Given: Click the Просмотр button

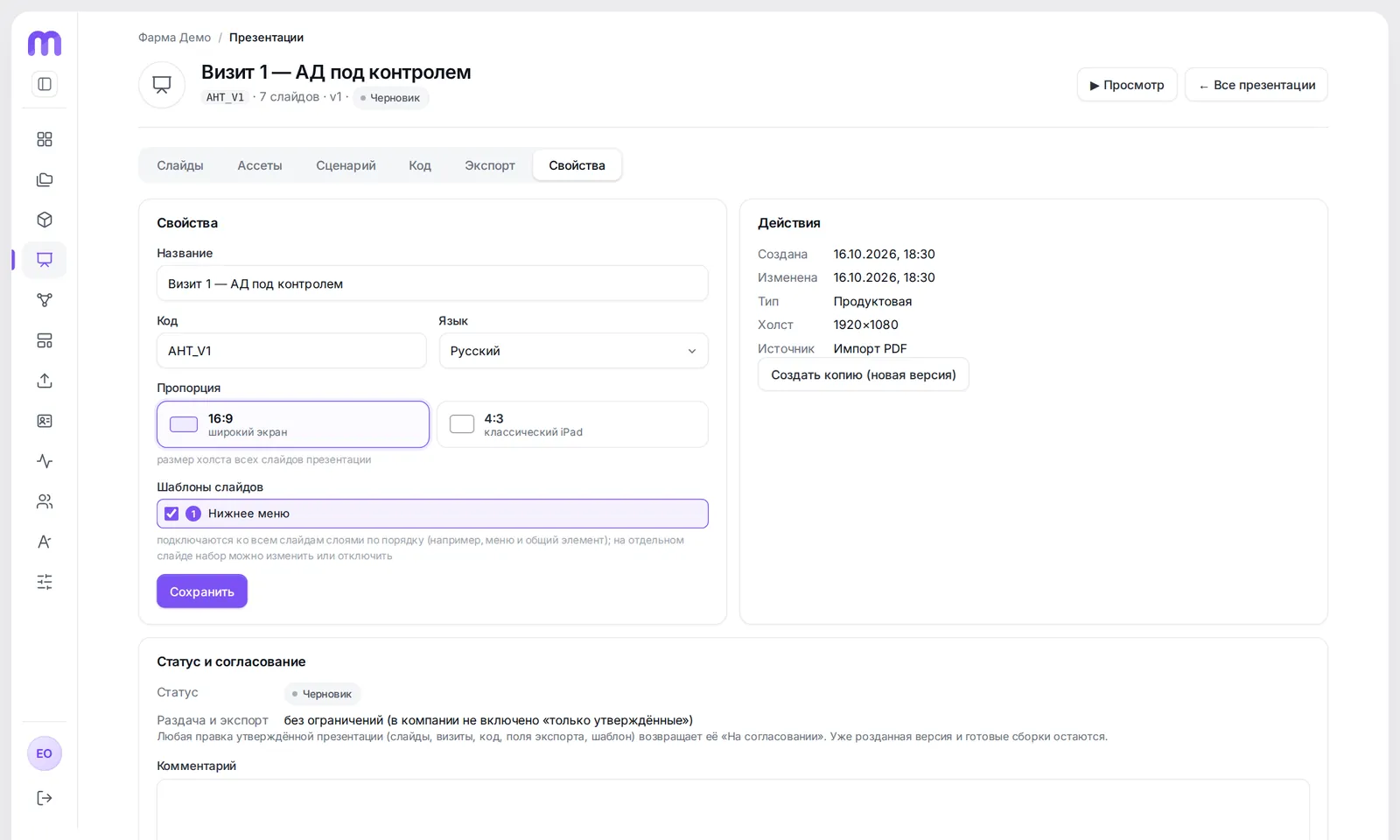Looking at the screenshot, I should [x=1127, y=85].
